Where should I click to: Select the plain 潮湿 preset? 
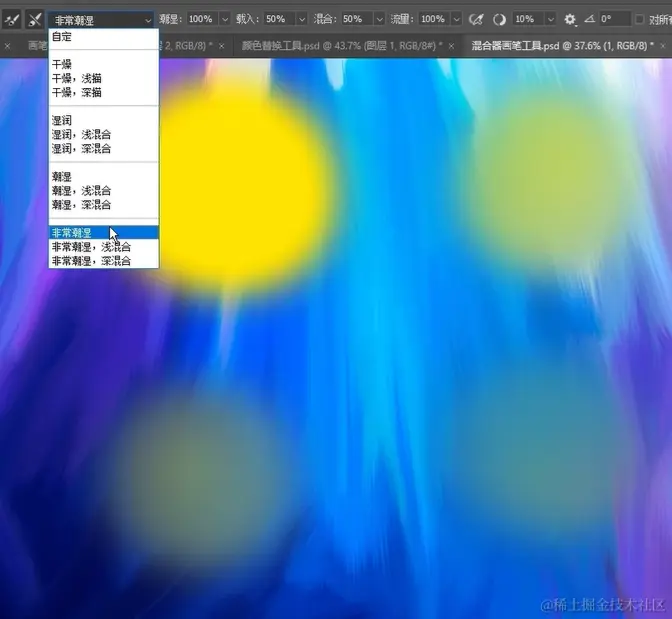[104, 177]
